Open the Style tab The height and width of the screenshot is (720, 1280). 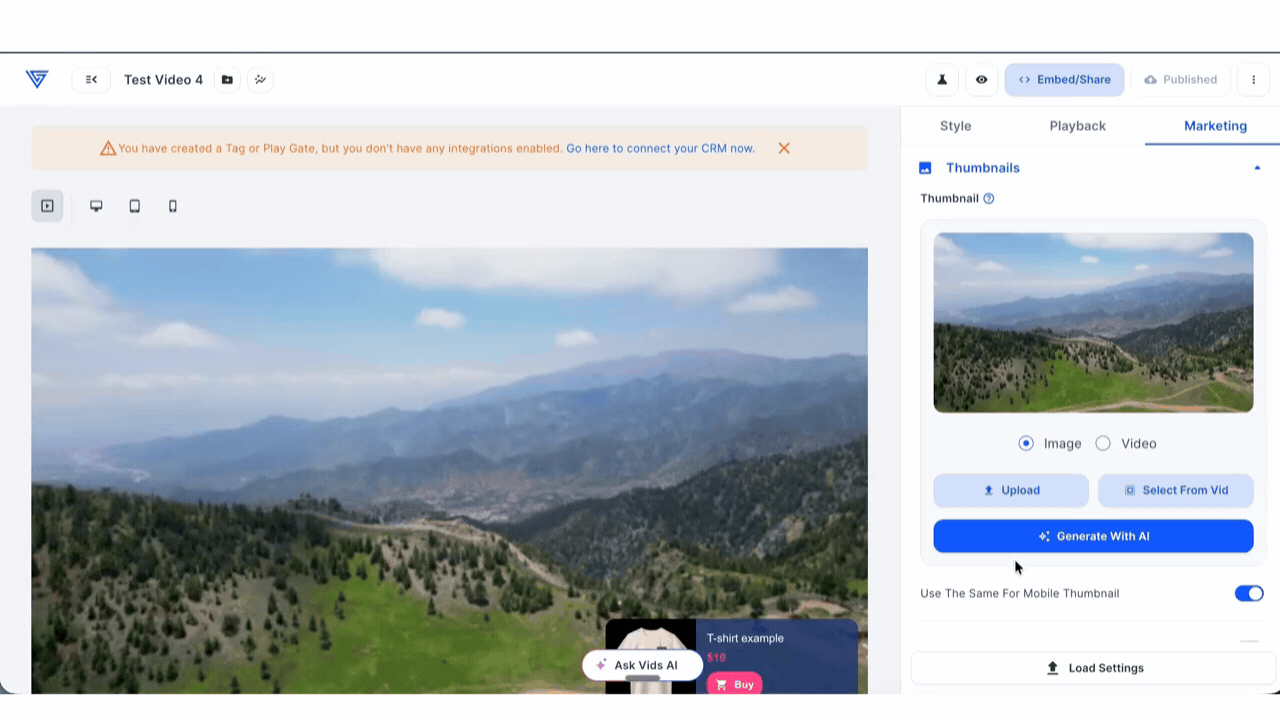pyautogui.click(x=955, y=126)
